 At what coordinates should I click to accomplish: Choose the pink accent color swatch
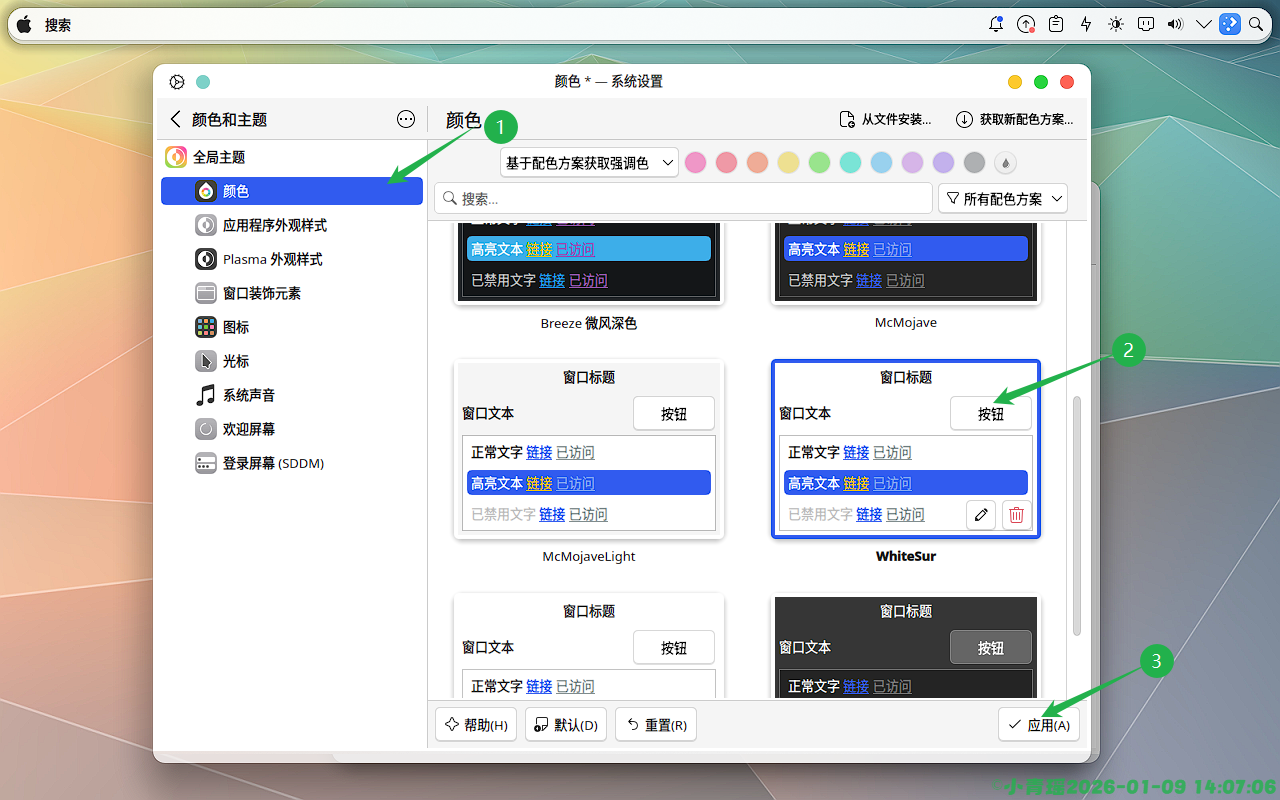696,163
